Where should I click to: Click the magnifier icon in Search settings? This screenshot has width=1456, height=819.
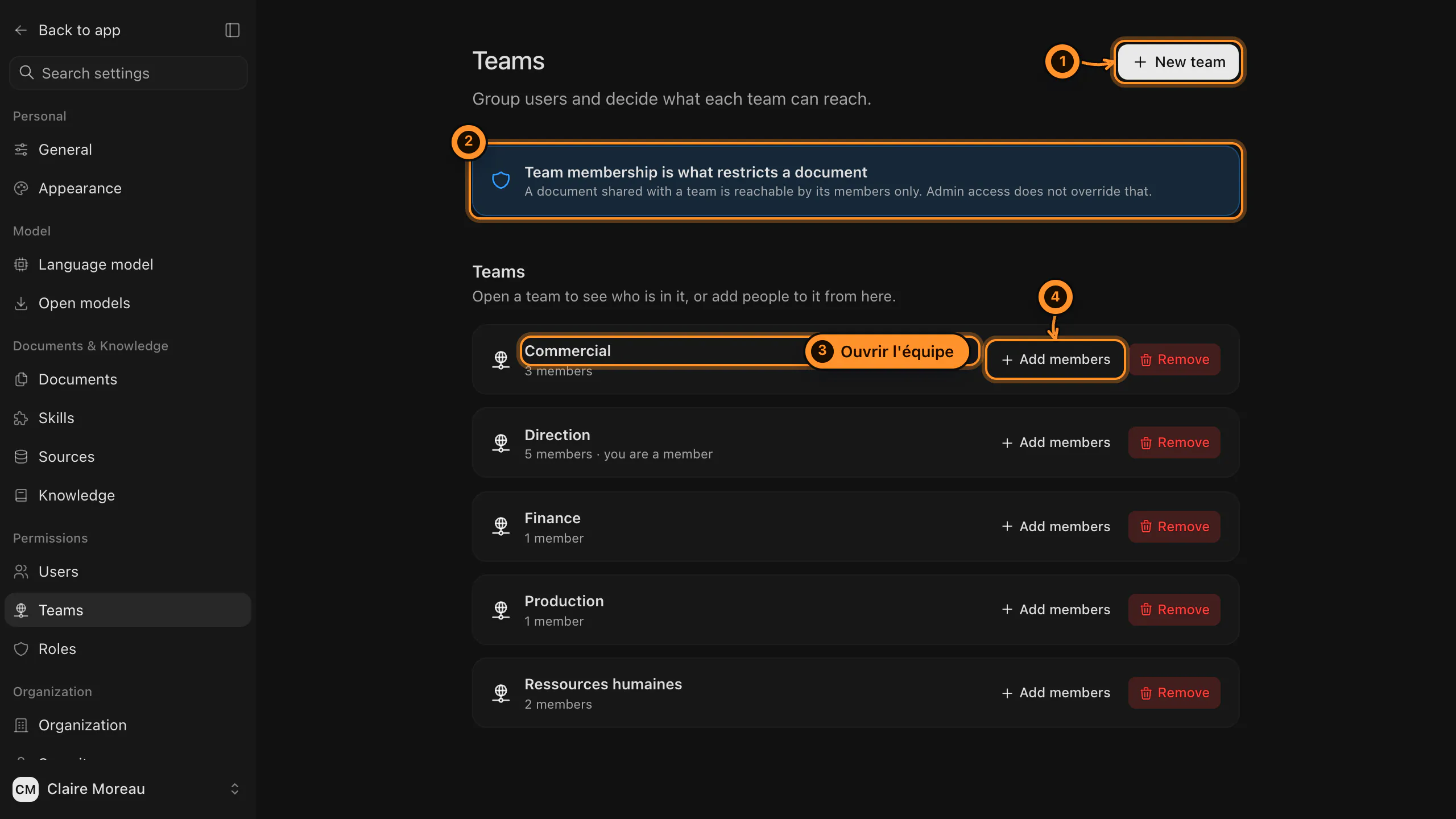coord(26,73)
